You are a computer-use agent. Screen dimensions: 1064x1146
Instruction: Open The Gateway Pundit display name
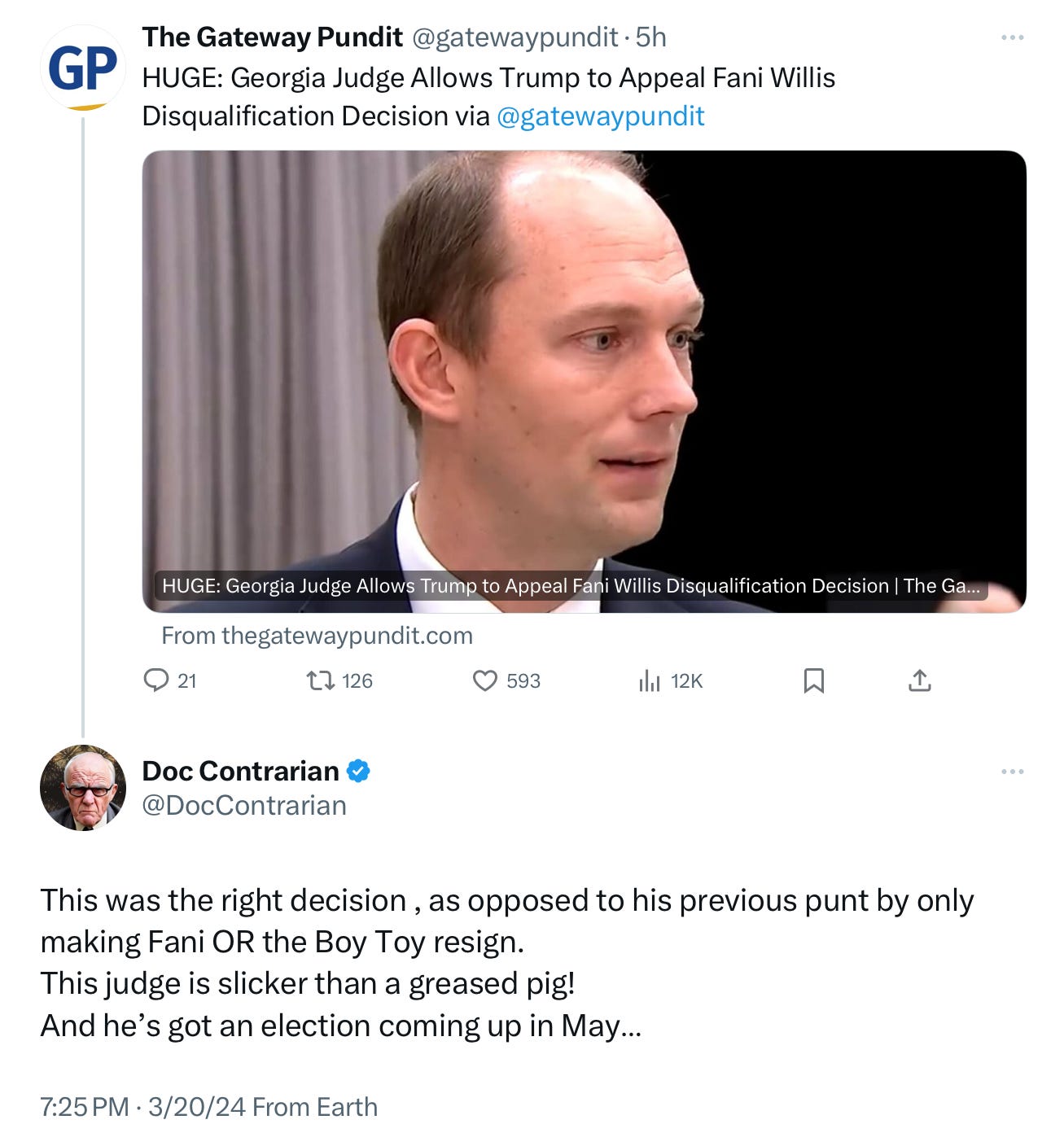tap(272, 37)
